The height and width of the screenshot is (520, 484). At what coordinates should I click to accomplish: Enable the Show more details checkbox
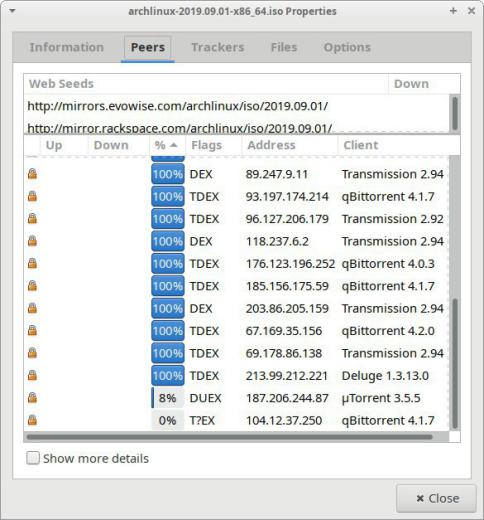pos(33,458)
